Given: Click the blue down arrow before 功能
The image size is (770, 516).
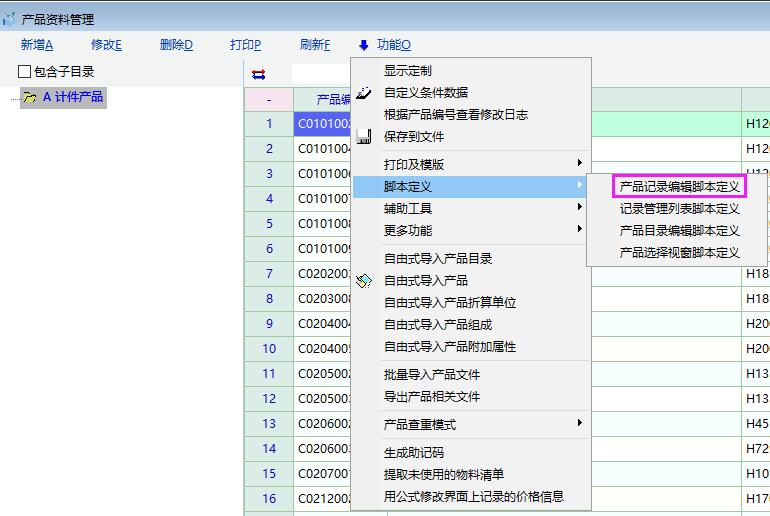Looking at the screenshot, I should [364, 45].
